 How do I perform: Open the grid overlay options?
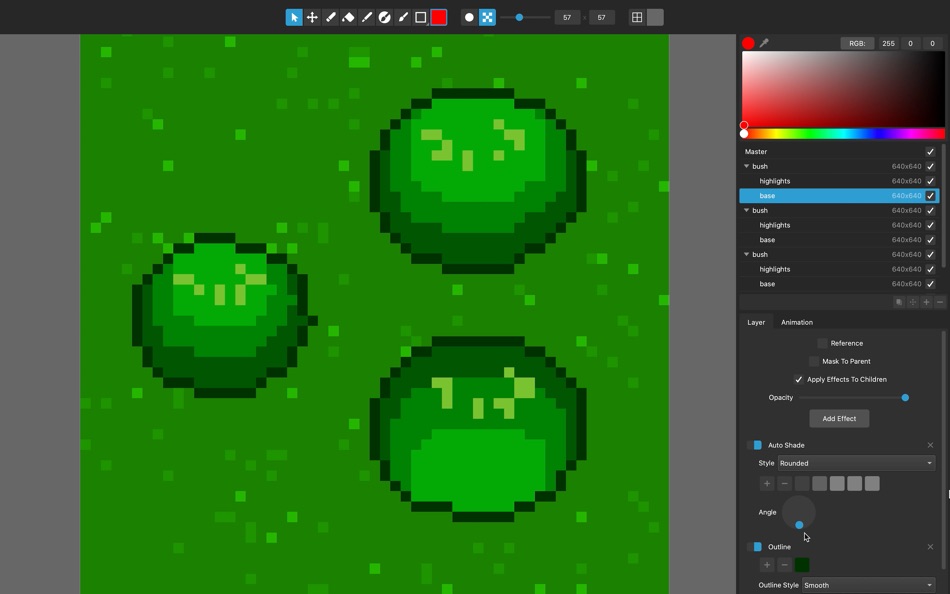point(638,17)
